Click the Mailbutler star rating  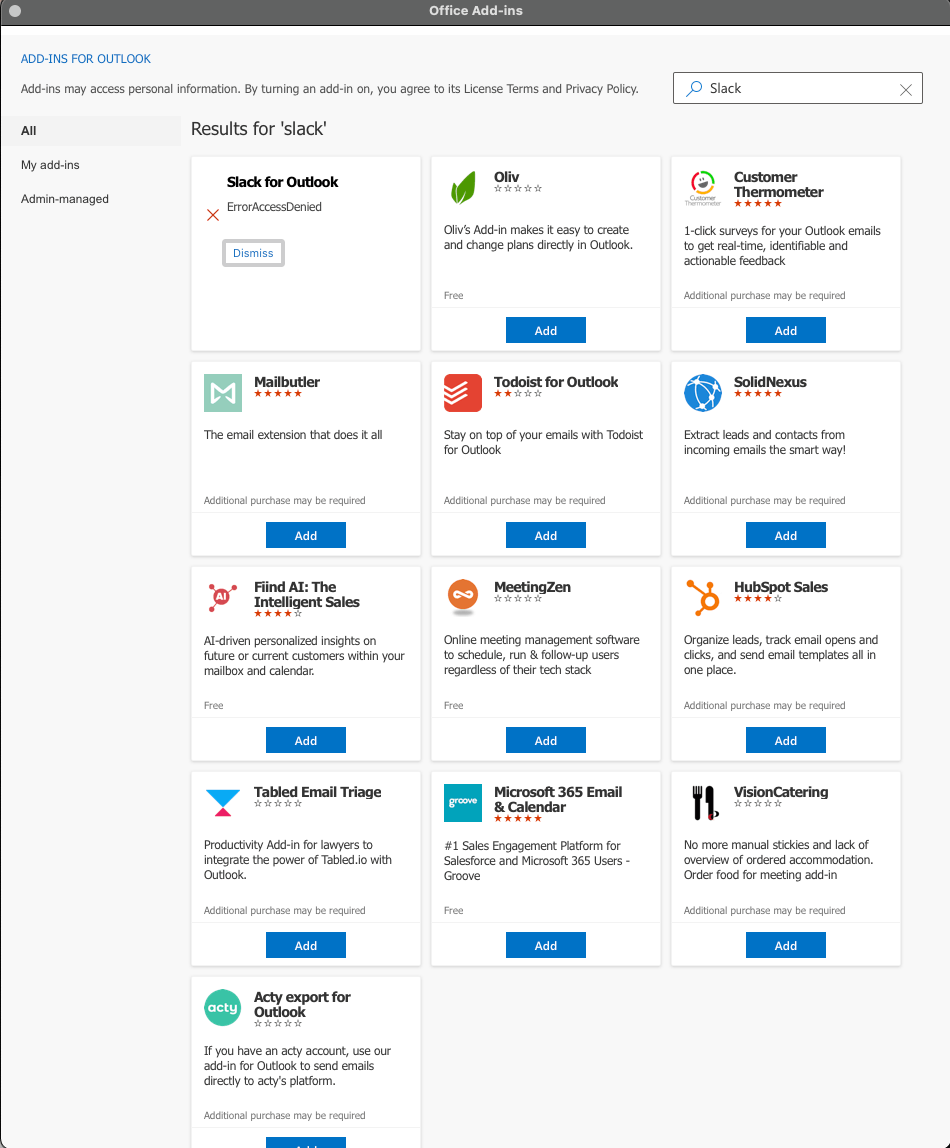[x=277, y=394]
